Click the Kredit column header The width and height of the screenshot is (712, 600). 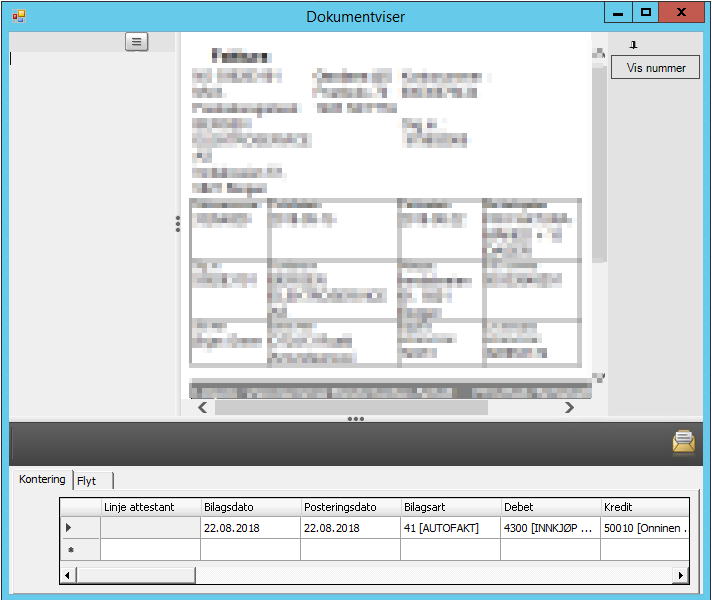[645, 507]
